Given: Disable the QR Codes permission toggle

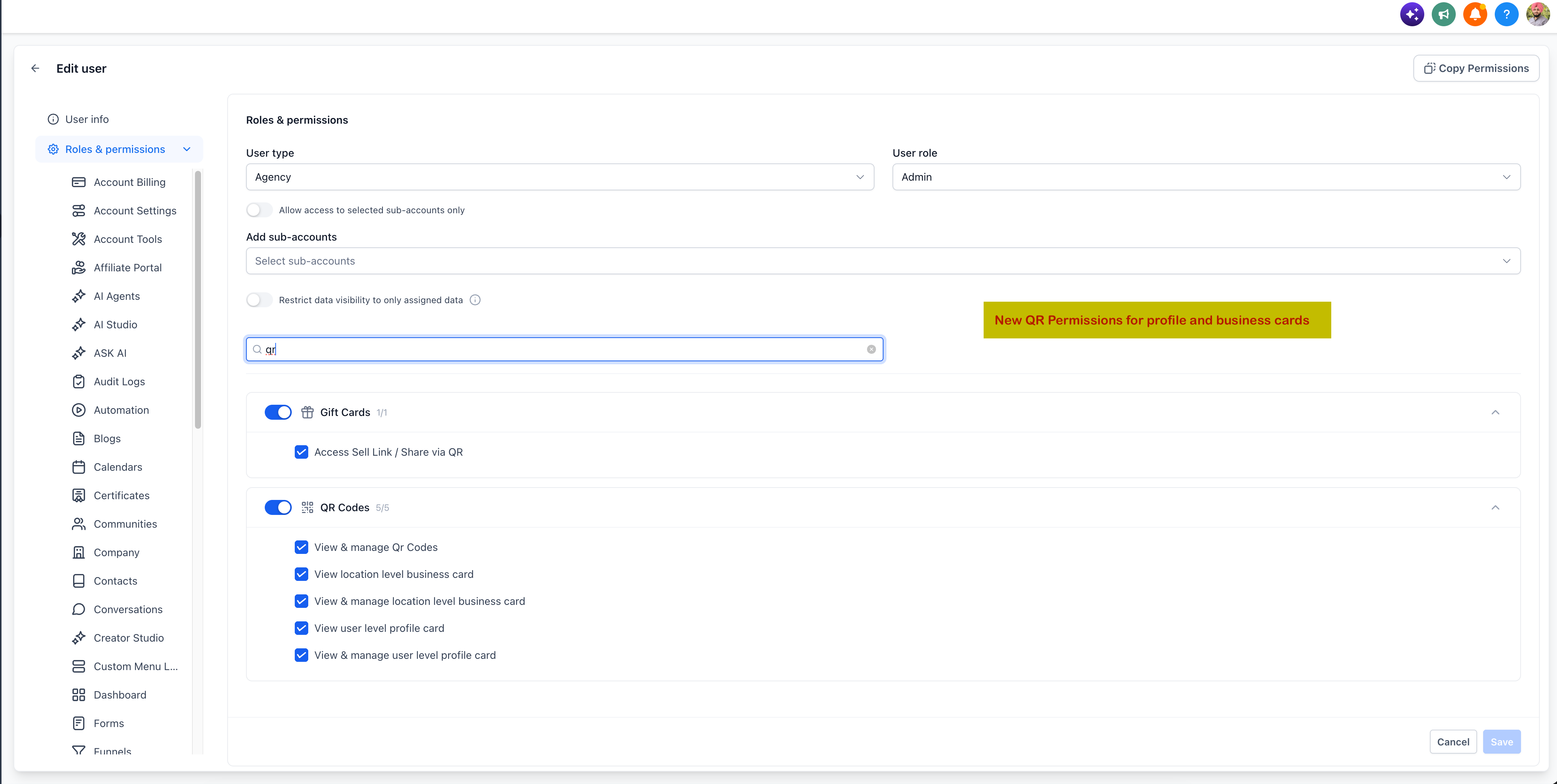Looking at the screenshot, I should pyautogui.click(x=278, y=507).
